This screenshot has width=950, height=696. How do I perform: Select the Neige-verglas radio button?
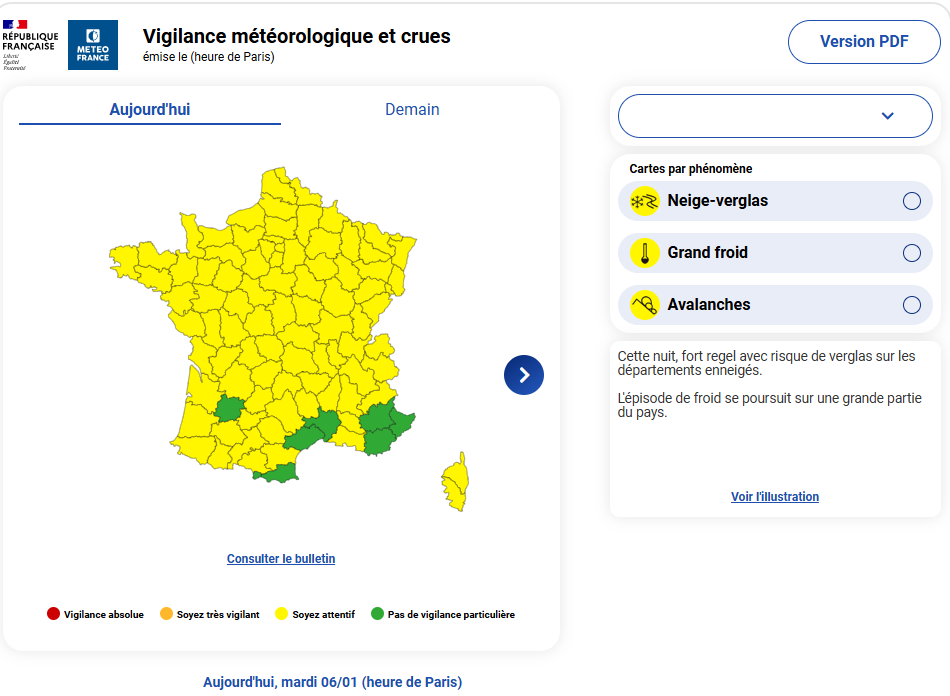(911, 201)
